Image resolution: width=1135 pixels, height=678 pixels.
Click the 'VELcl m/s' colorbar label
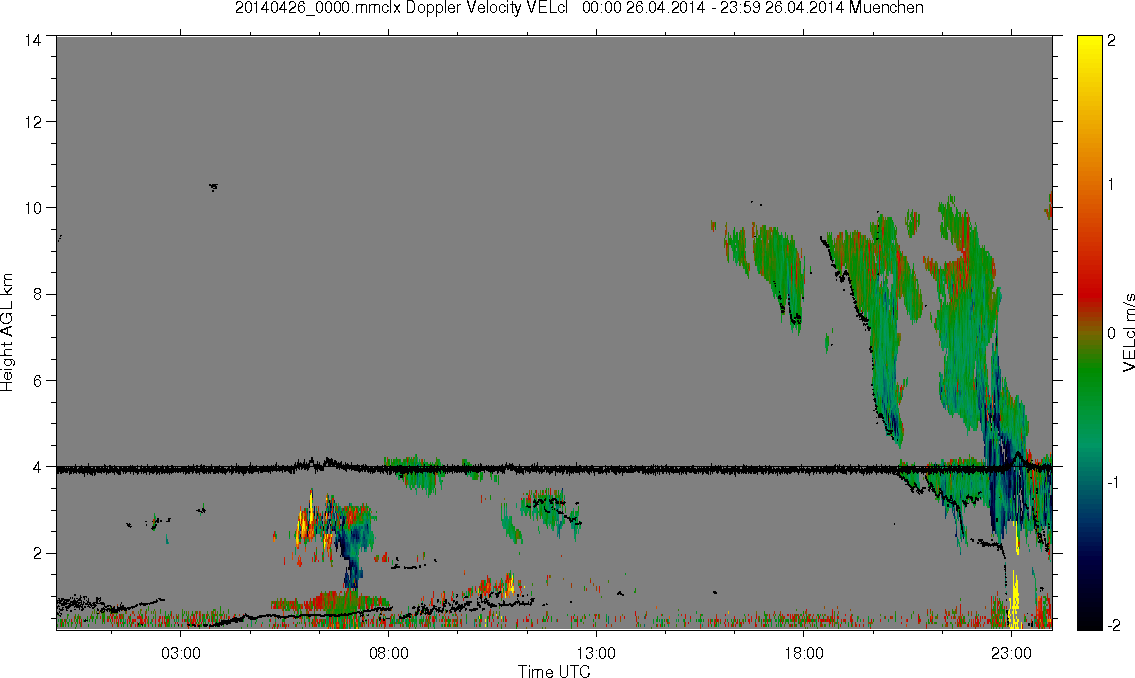(x=1128, y=332)
